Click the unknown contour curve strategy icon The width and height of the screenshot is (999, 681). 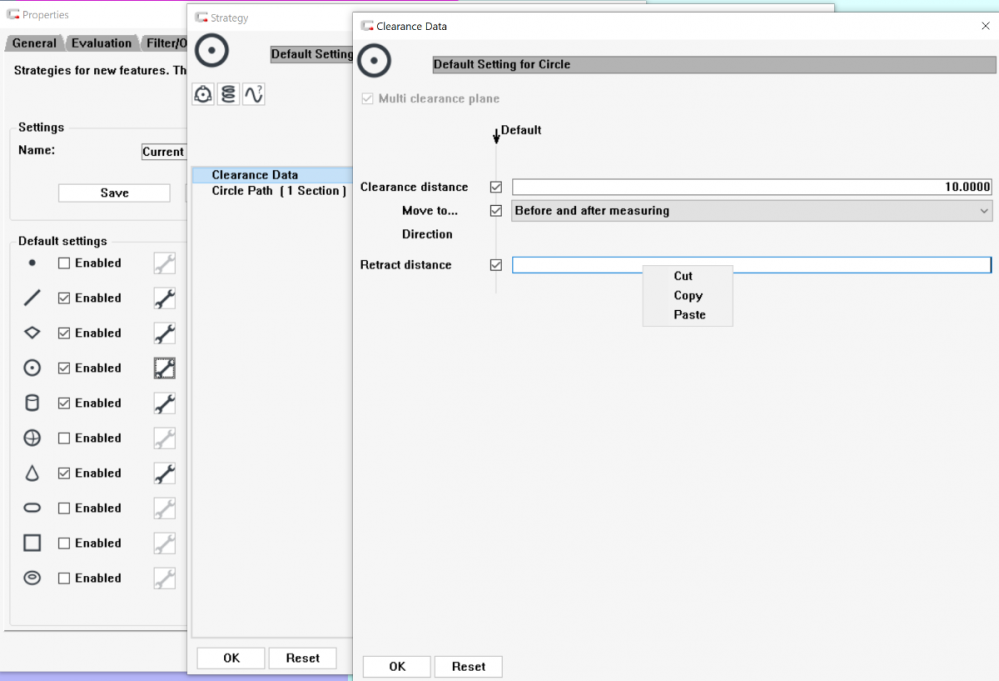[254, 95]
